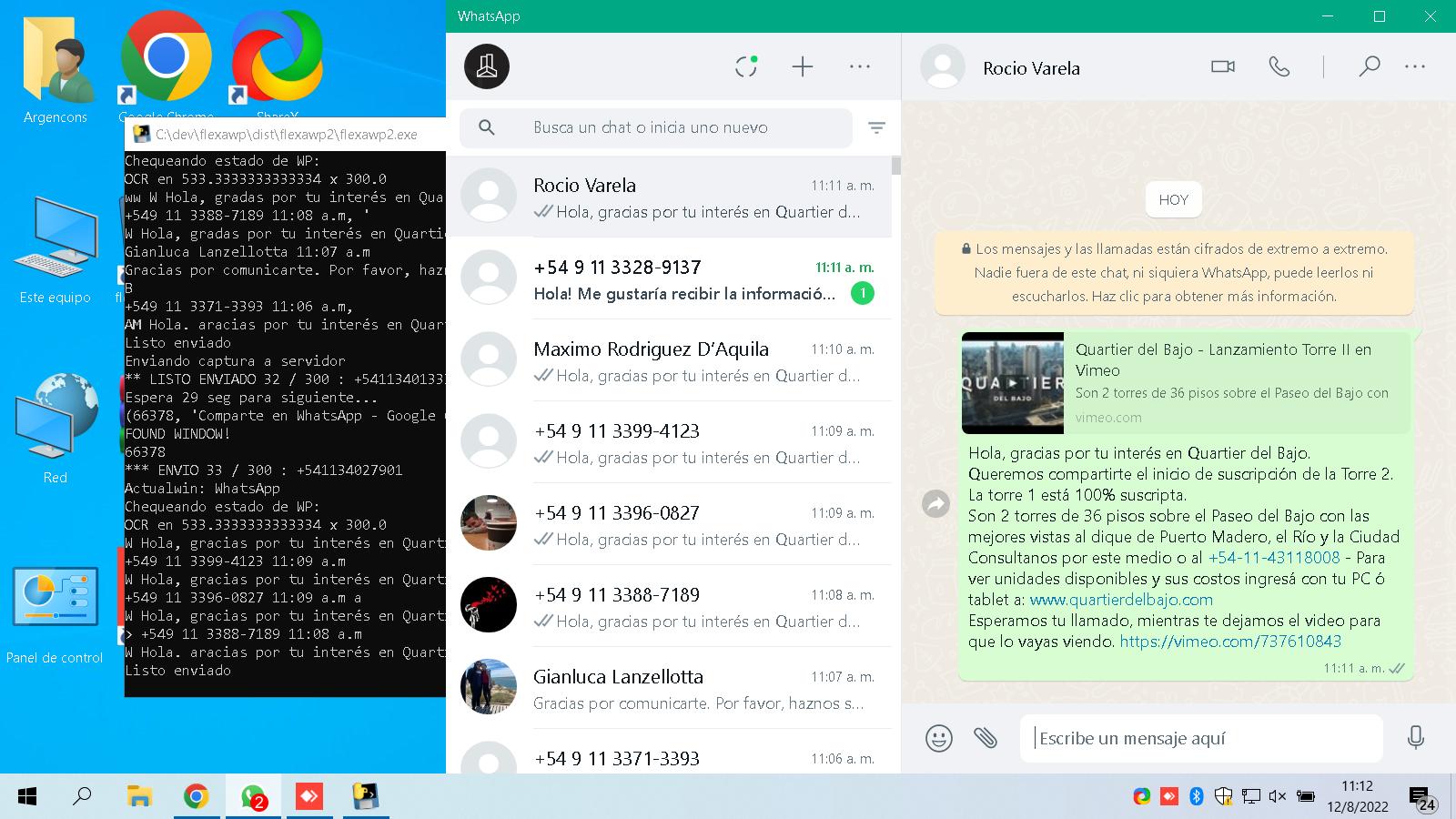Viewport: 1456px width, 819px height.
Task: Start a new chat with plus icon
Action: 803,66
